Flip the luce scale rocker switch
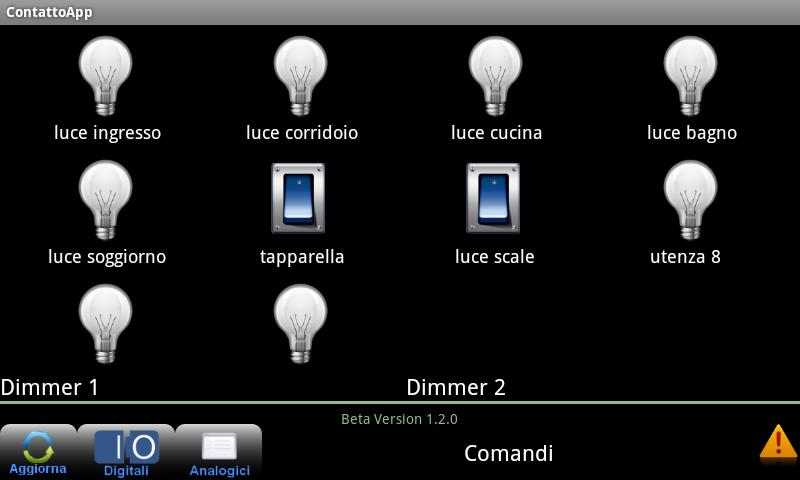This screenshot has width=800, height=480. click(x=493, y=198)
